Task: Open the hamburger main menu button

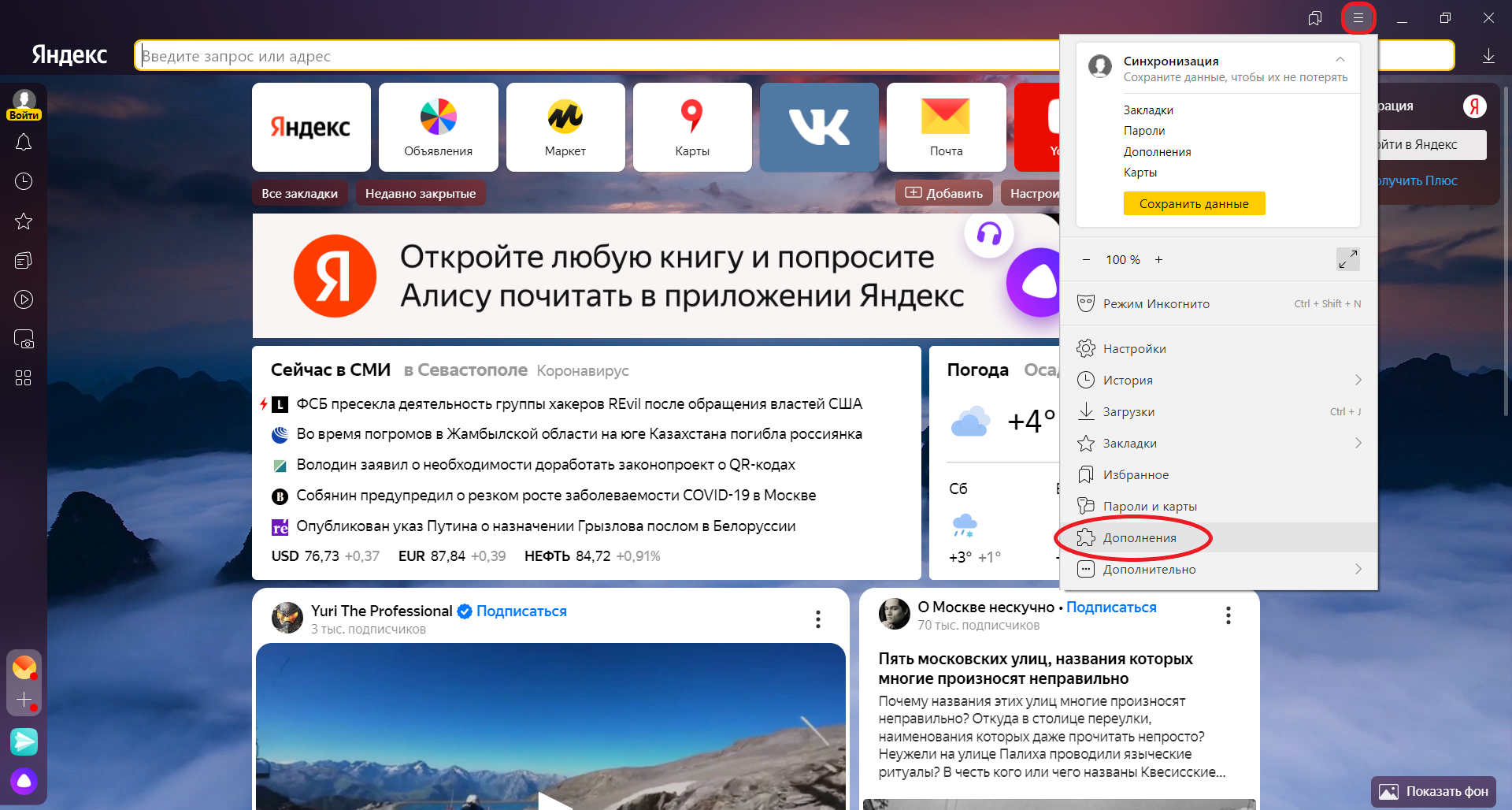Action: 1358,18
